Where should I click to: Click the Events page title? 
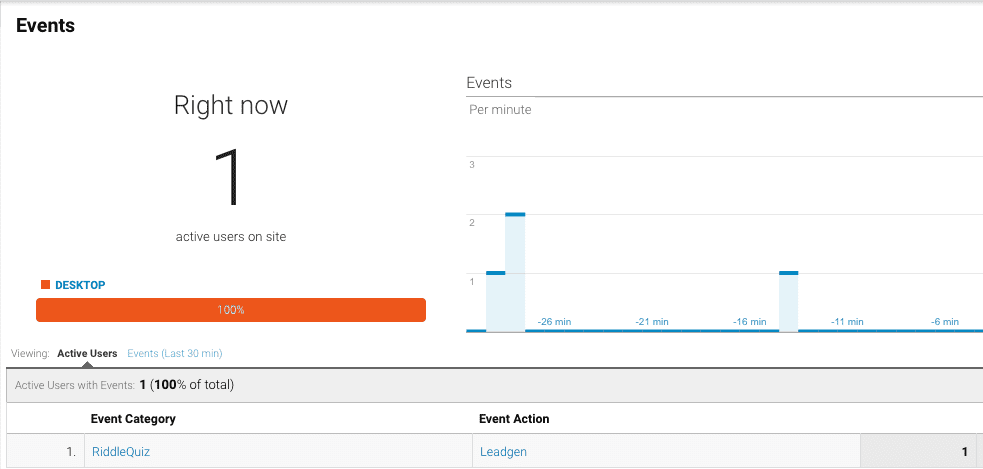point(45,26)
